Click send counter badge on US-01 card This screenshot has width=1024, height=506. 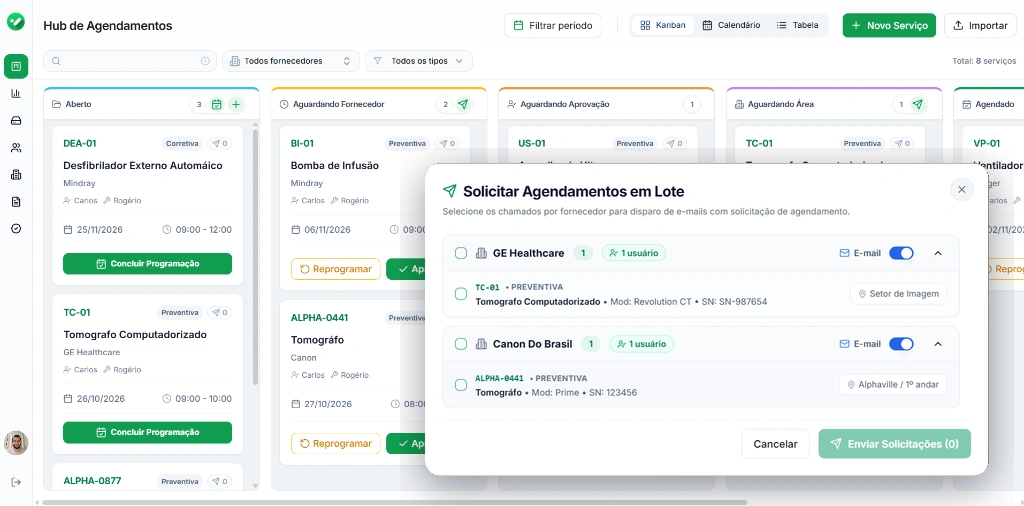(x=674, y=144)
